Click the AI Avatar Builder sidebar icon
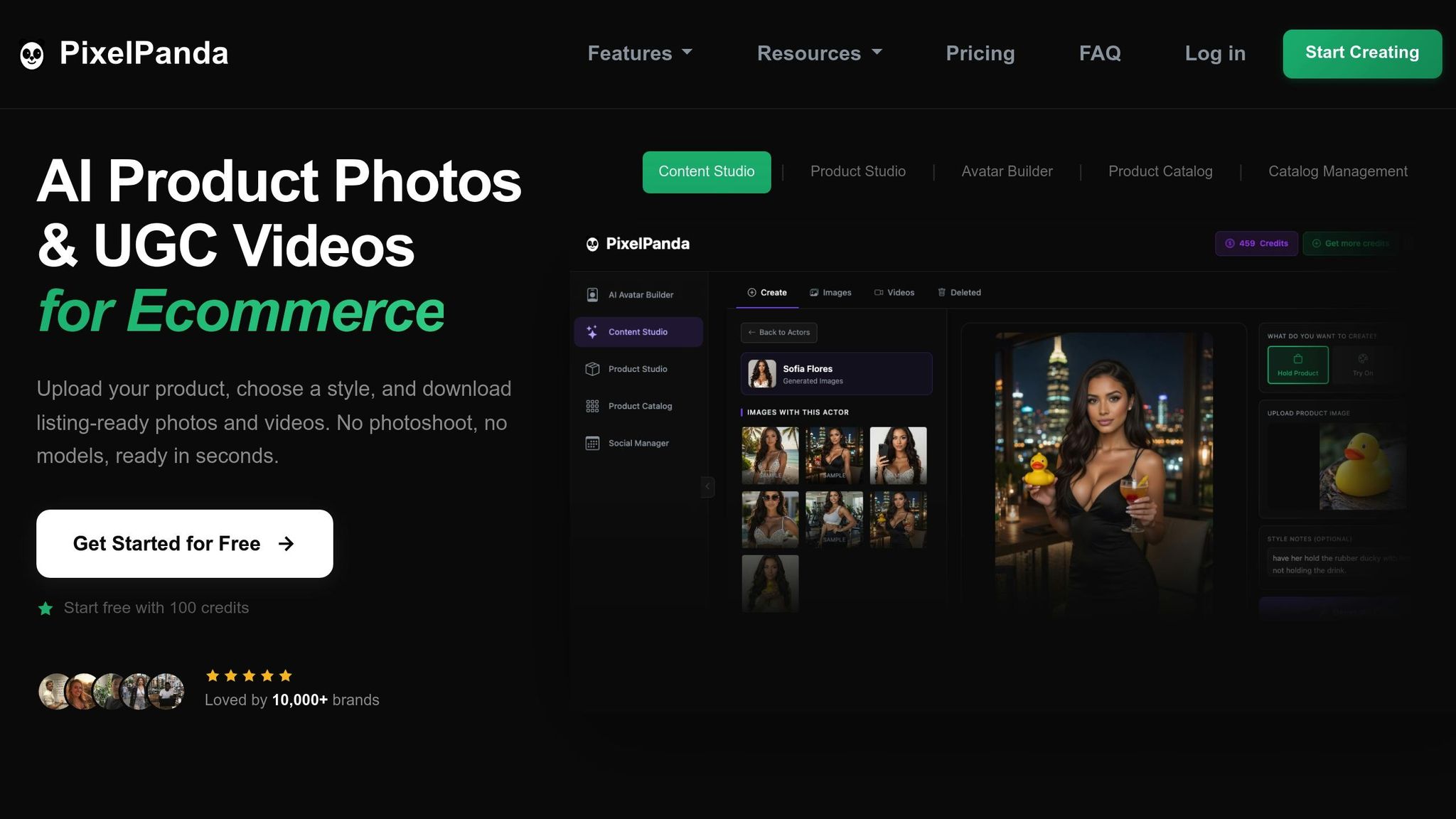Image resolution: width=1456 pixels, height=819 pixels. click(x=592, y=295)
